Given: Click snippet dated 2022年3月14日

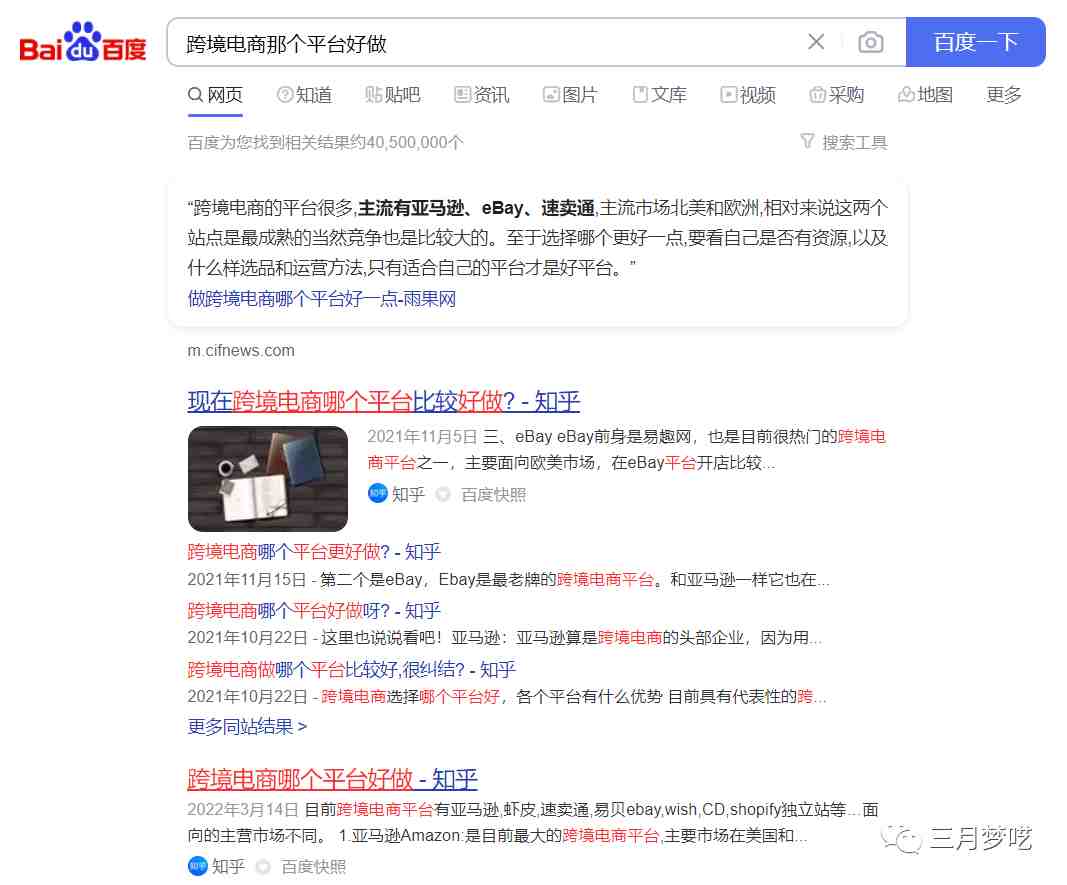Looking at the screenshot, I should (533, 822).
